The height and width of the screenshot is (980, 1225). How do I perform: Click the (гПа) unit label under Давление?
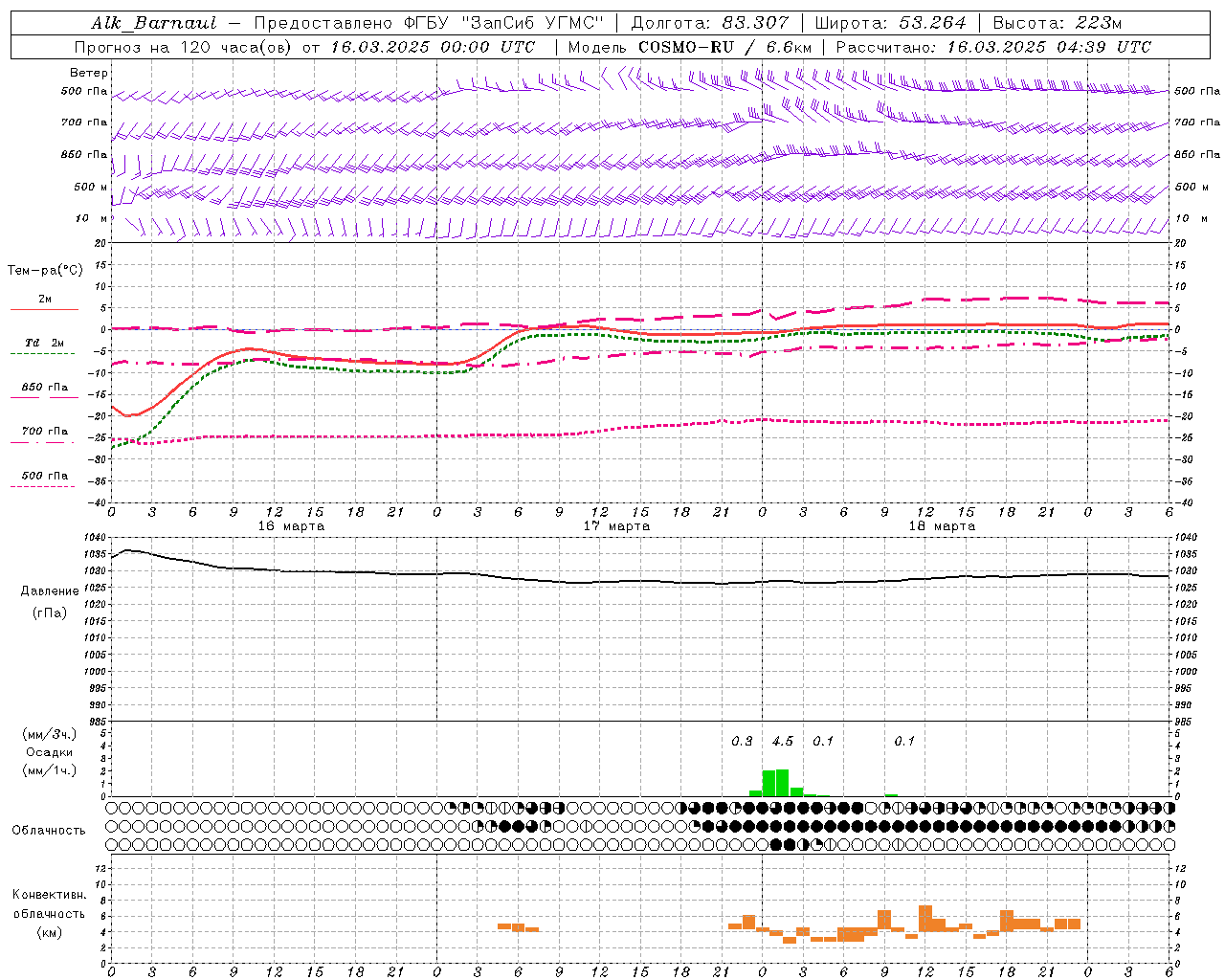[50, 612]
